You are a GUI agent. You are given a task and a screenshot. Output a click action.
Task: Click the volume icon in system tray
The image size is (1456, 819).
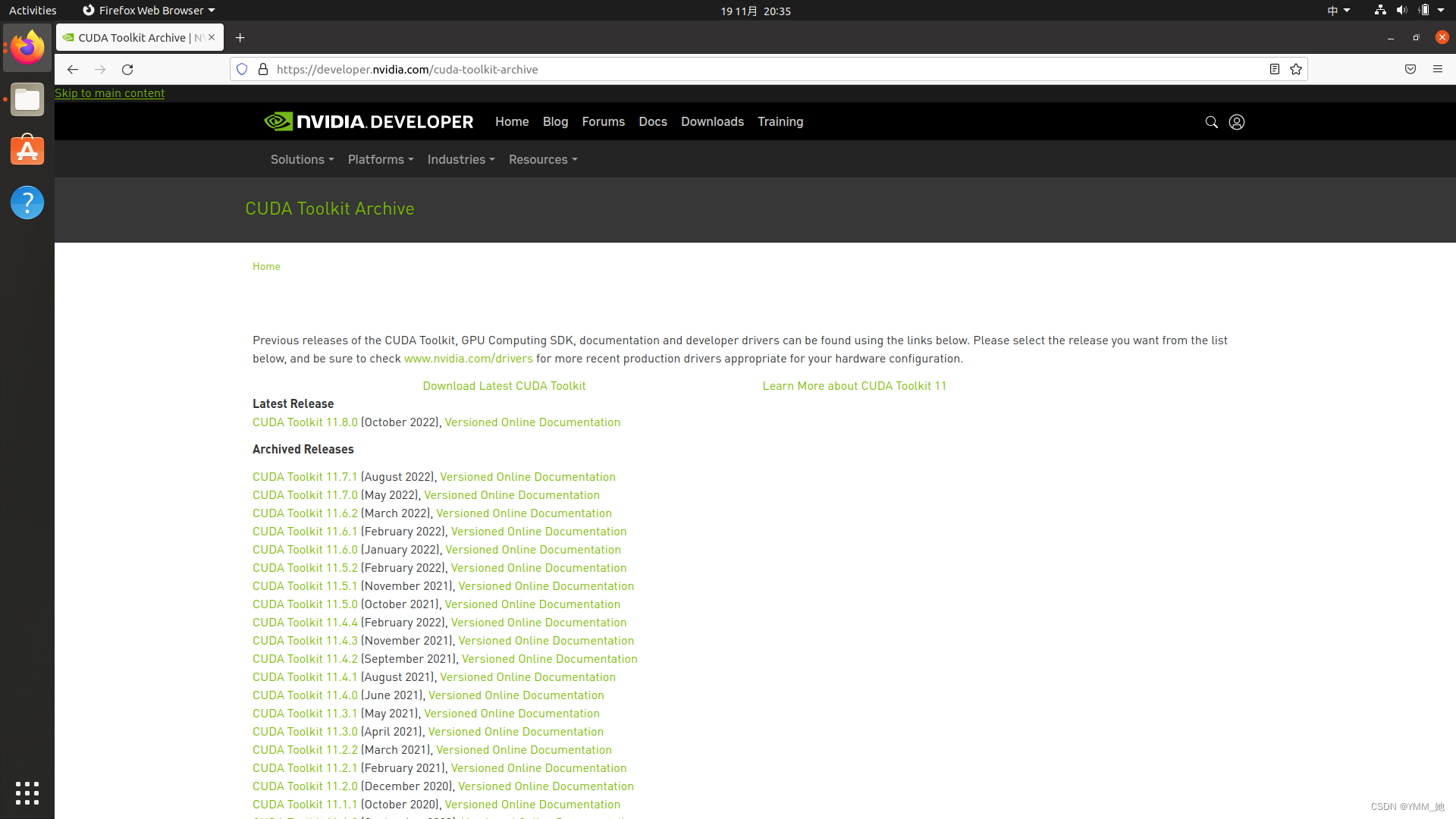[x=1400, y=10]
